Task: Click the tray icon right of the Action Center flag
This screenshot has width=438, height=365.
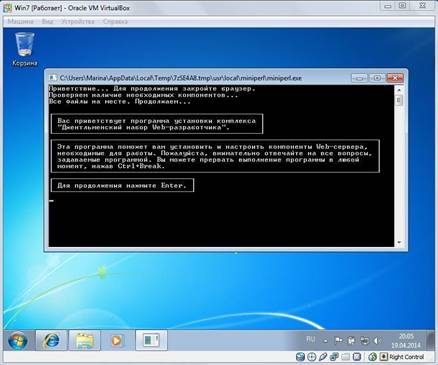Action: click(x=351, y=340)
